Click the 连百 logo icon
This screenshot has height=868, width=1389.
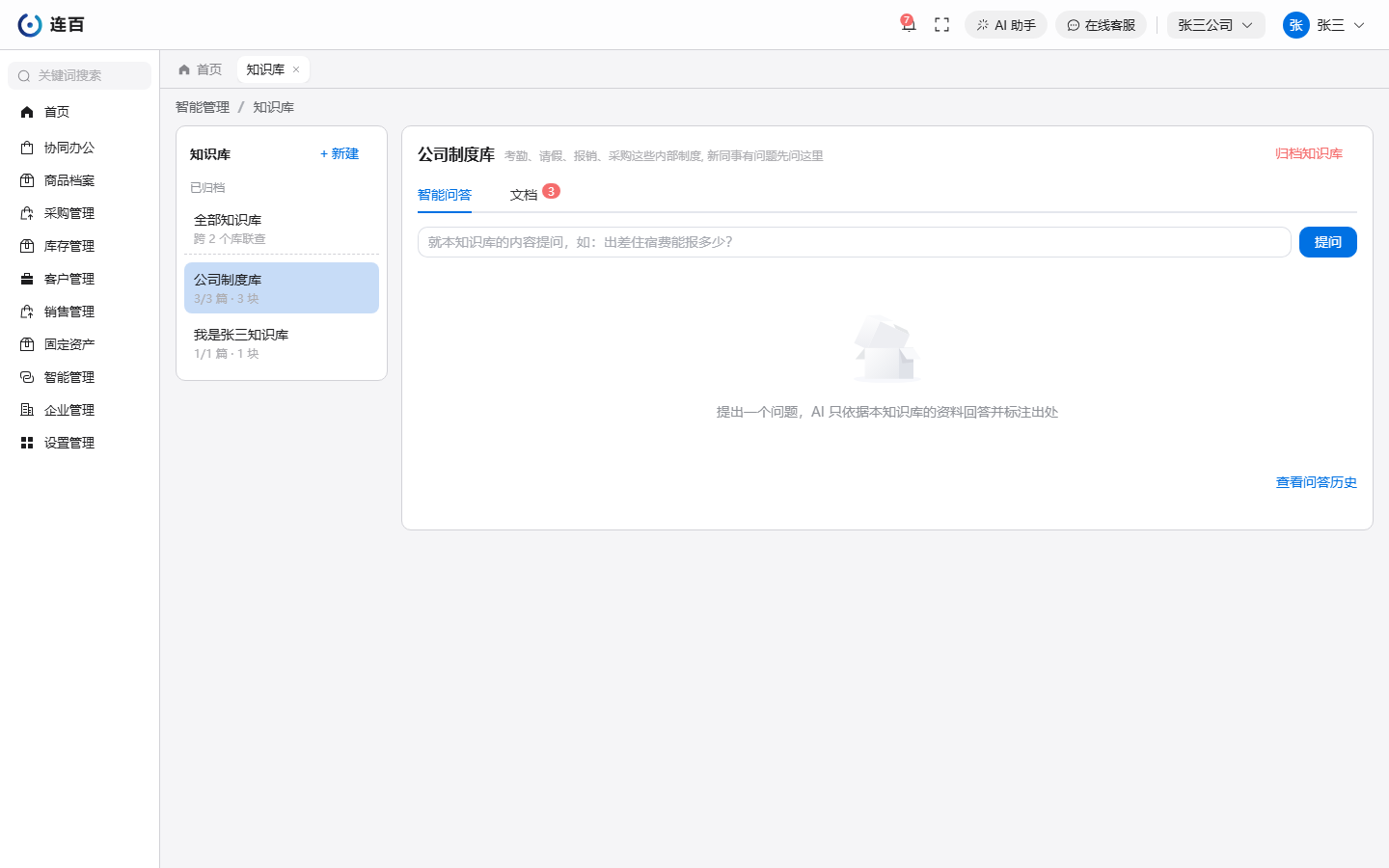click(x=30, y=25)
